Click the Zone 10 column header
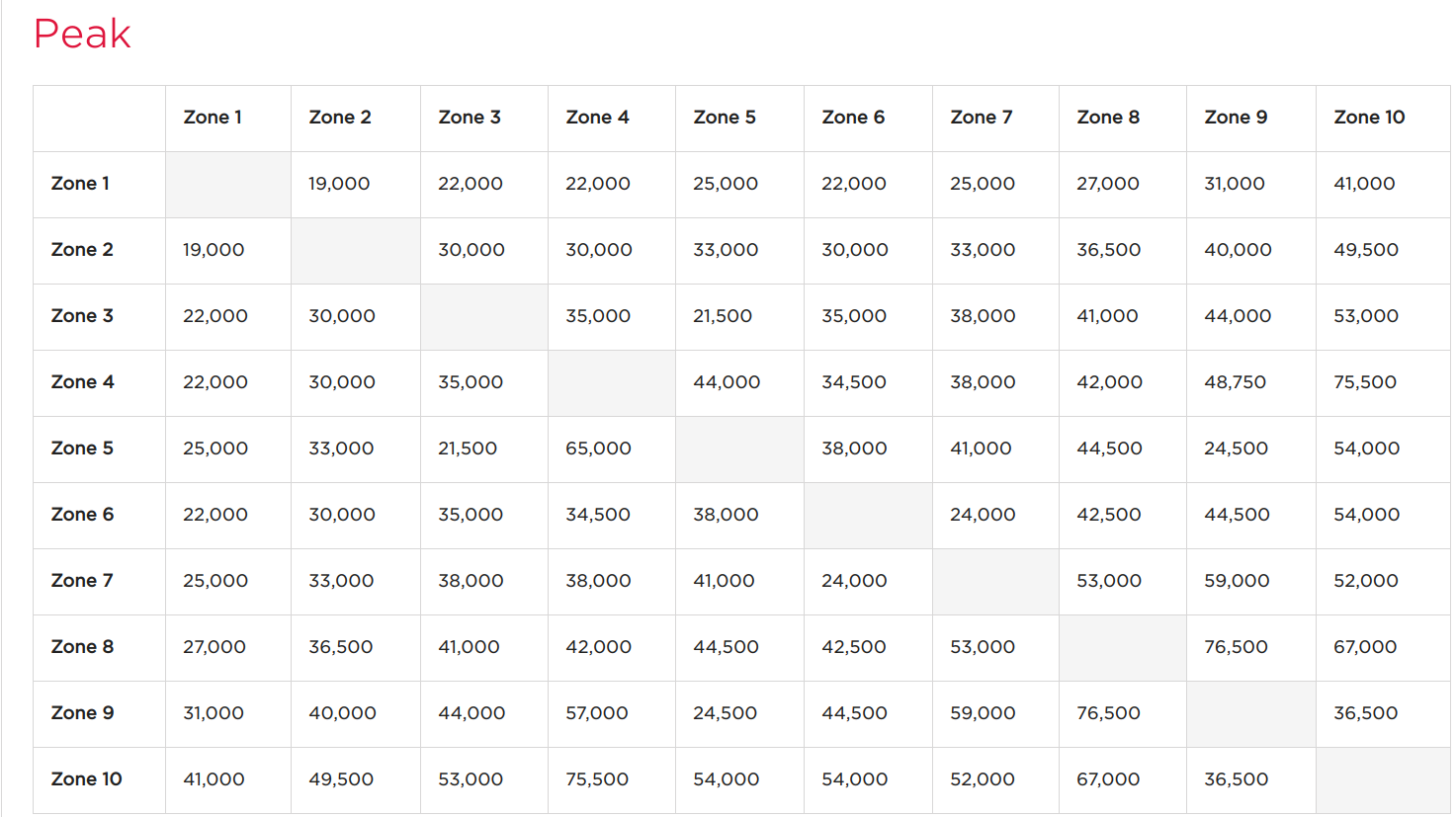Viewport: 1456px width, 817px height. point(1369,118)
